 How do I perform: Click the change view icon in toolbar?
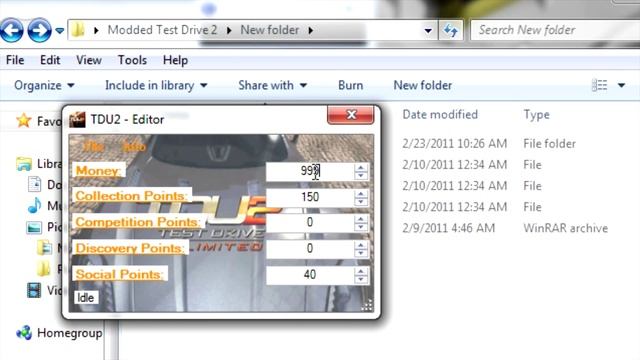pyautogui.click(x=599, y=85)
